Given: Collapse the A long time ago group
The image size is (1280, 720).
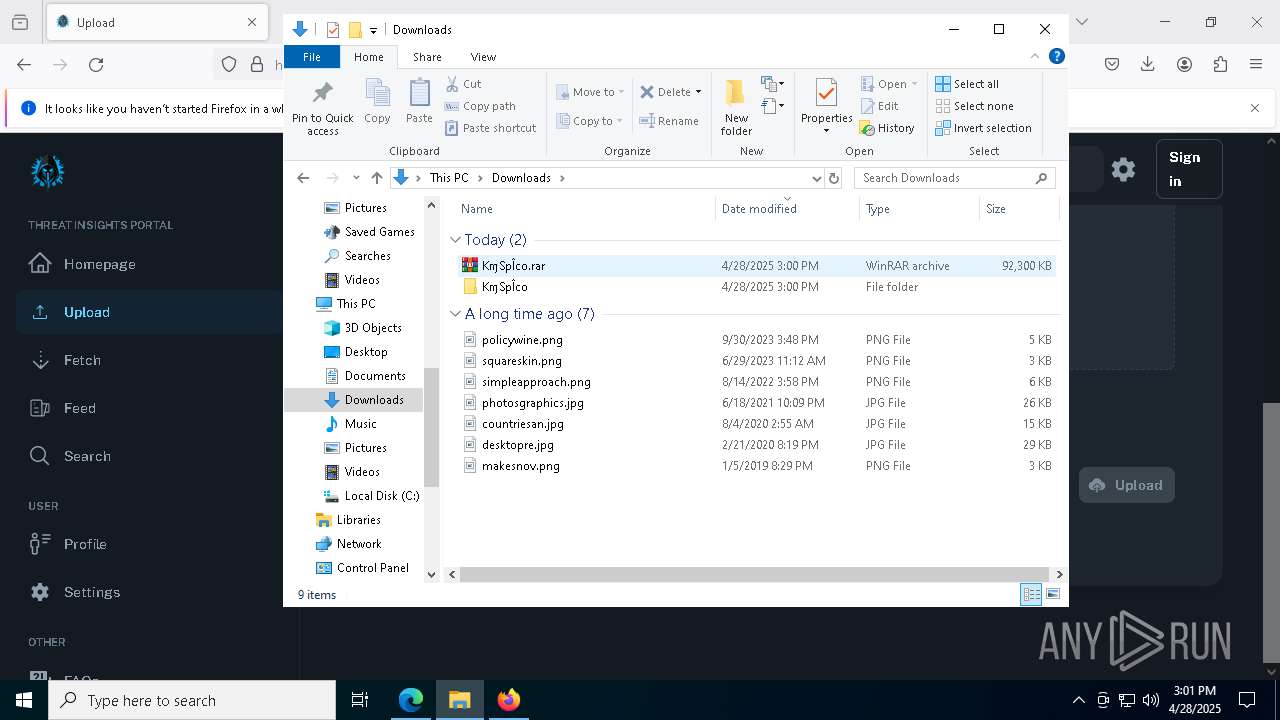Looking at the screenshot, I should pyautogui.click(x=456, y=314).
